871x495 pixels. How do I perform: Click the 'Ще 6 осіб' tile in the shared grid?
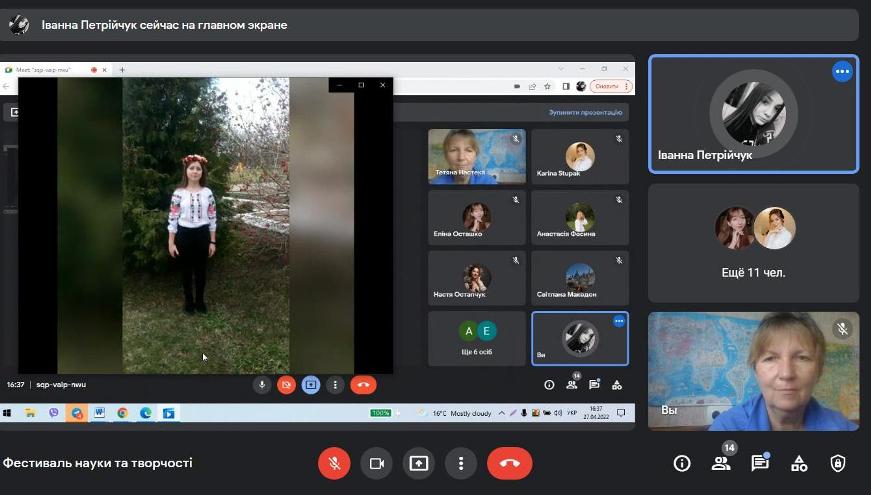(477, 338)
